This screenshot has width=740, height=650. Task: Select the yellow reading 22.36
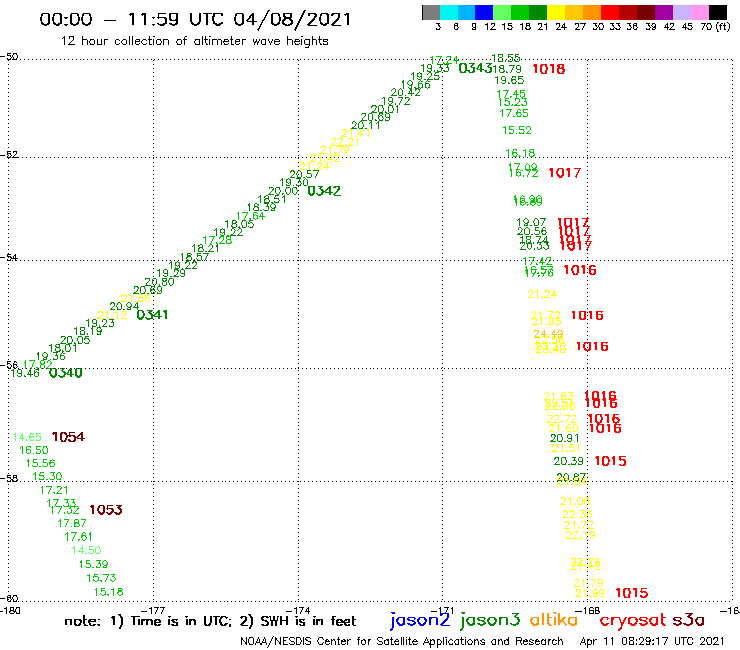click(577, 515)
